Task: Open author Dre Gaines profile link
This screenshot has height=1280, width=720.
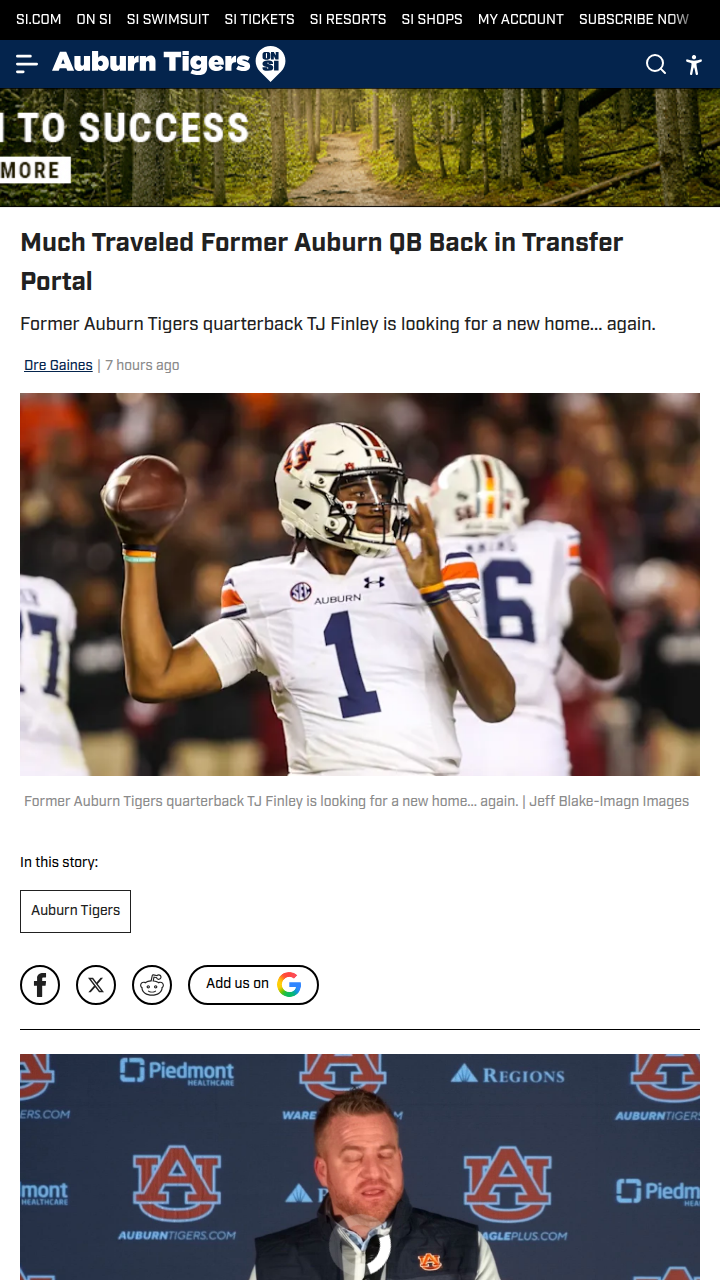Action: (x=58, y=365)
